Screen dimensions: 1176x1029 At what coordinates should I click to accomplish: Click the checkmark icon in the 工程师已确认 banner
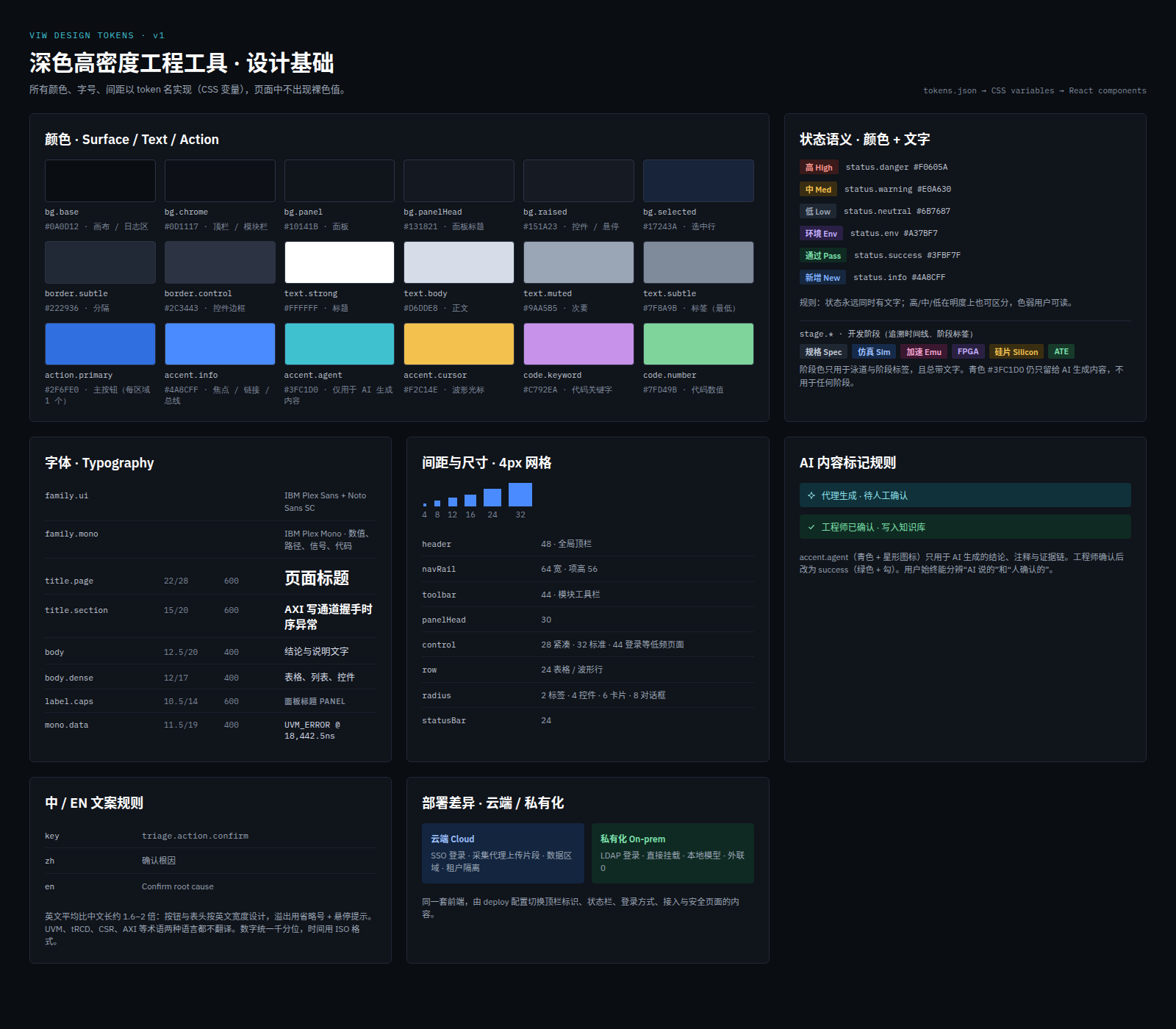(x=811, y=527)
